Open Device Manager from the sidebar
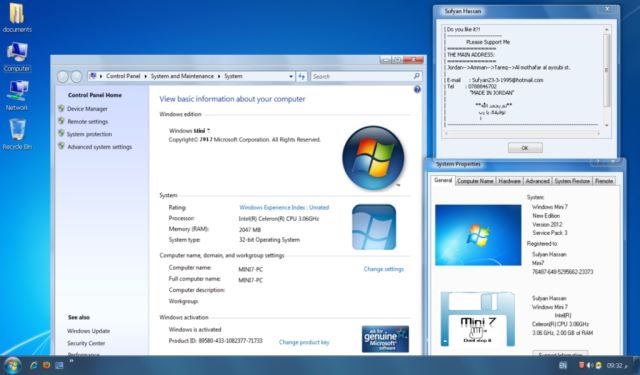Viewport: 640px width, 375px height. pyautogui.click(x=87, y=109)
